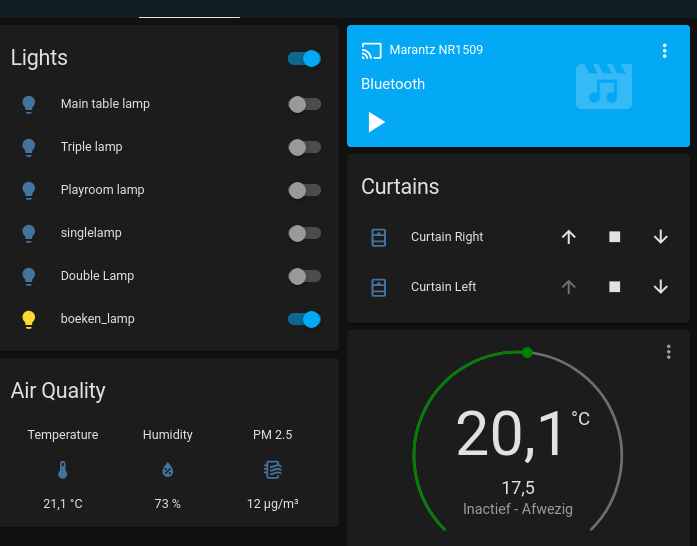Click the Air Quality thermometer temperature icon

(63, 469)
